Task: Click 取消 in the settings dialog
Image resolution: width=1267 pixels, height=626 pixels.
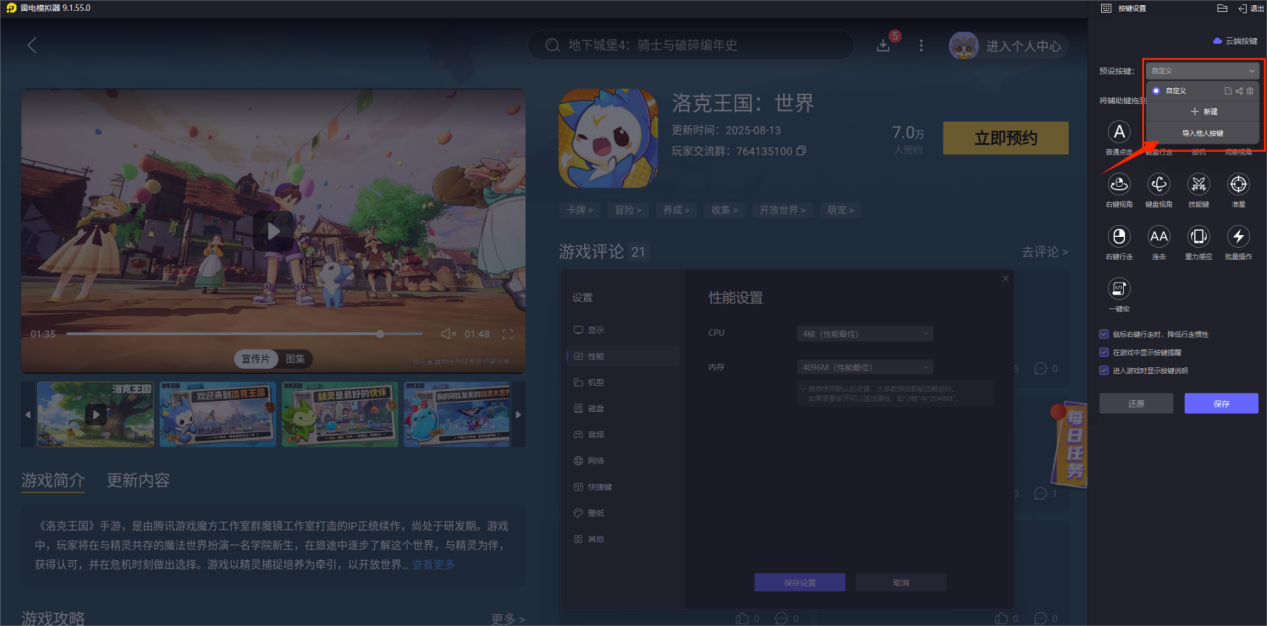Action: tap(901, 582)
